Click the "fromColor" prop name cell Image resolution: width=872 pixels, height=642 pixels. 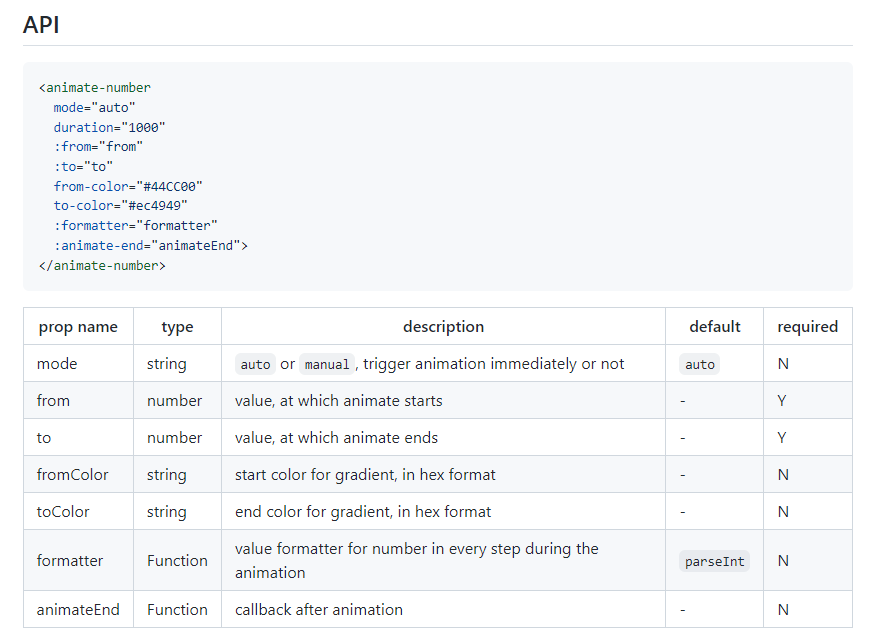click(73, 475)
